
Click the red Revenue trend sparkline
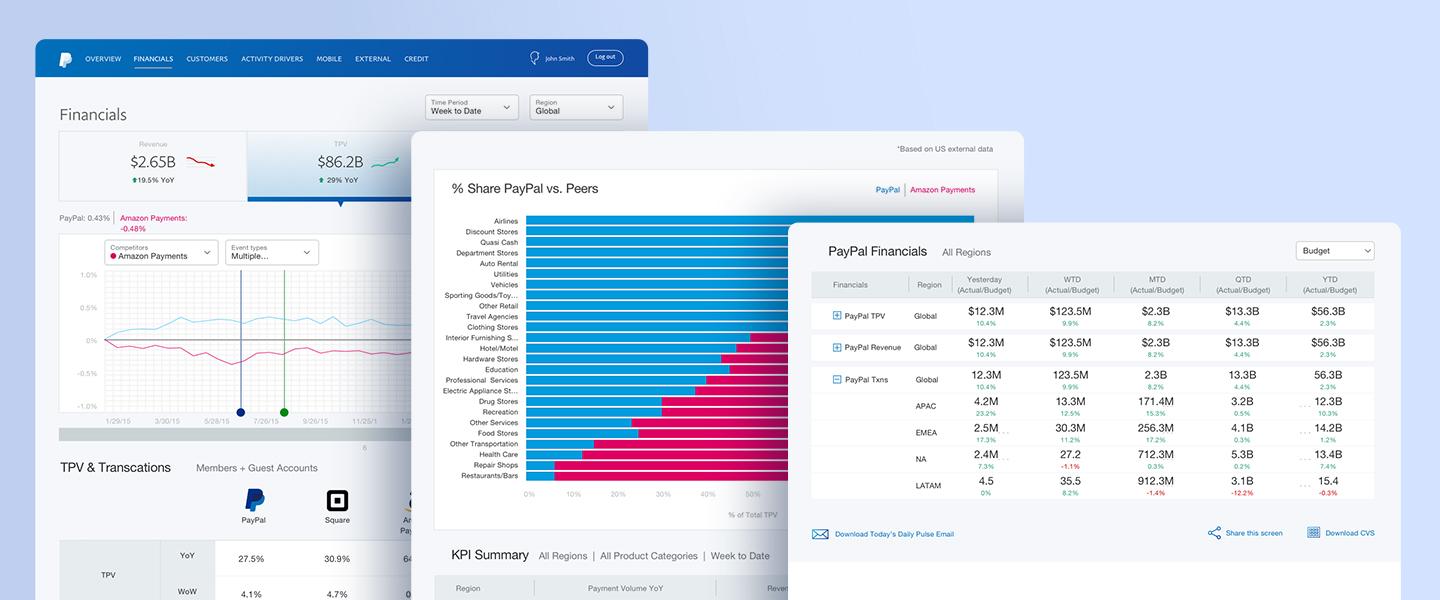click(x=200, y=162)
